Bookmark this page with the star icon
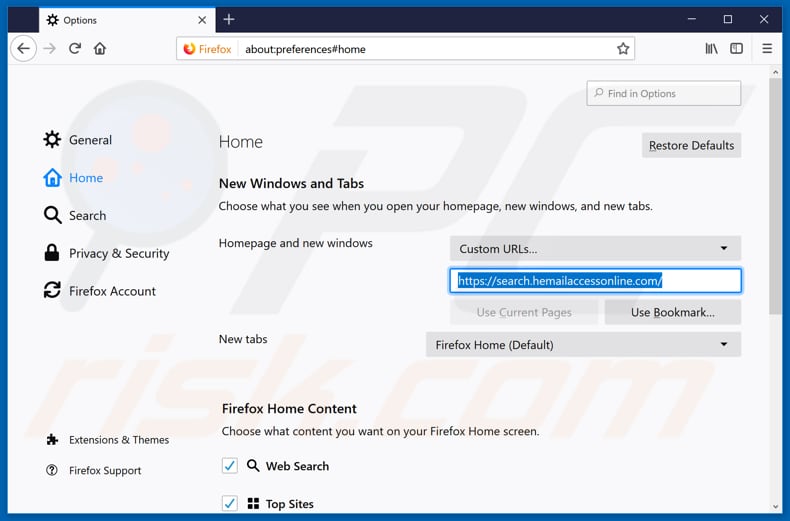This screenshot has width=790, height=521. click(623, 49)
